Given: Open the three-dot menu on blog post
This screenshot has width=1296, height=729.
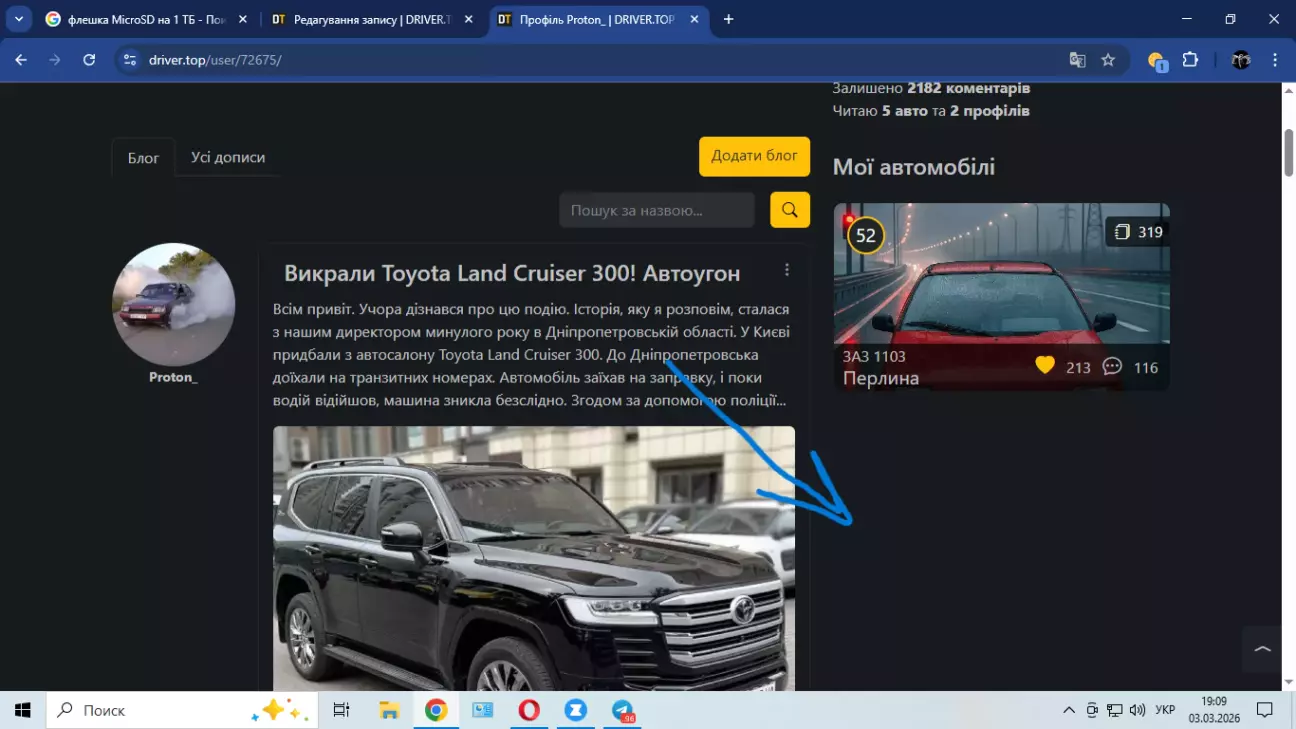Looking at the screenshot, I should tap(787, 270).
